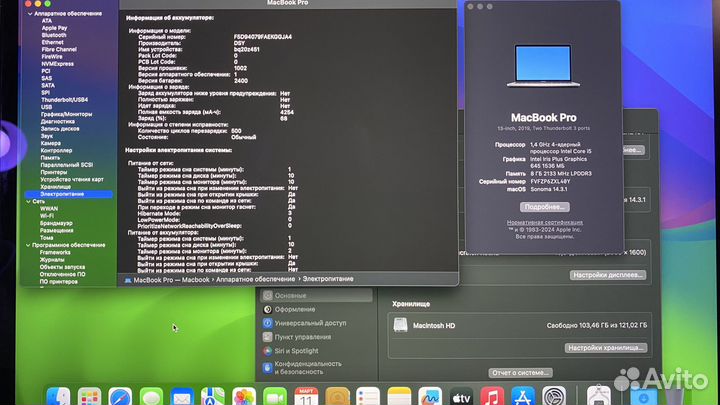Select USB in hardware list

(x=46, y=107)
